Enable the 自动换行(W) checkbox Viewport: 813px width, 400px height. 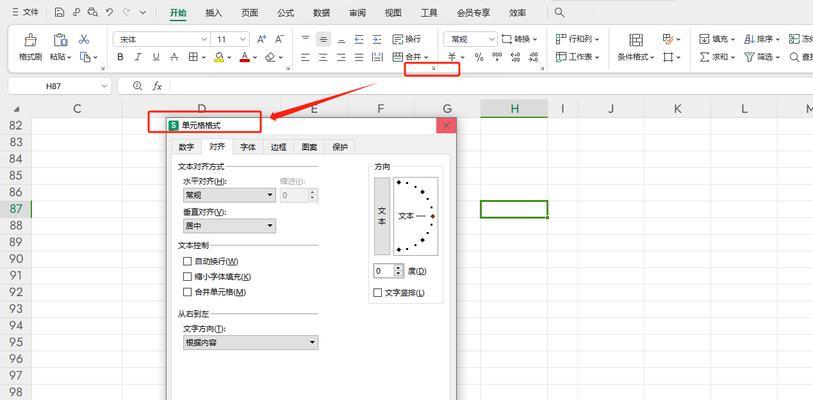point(188,261)
